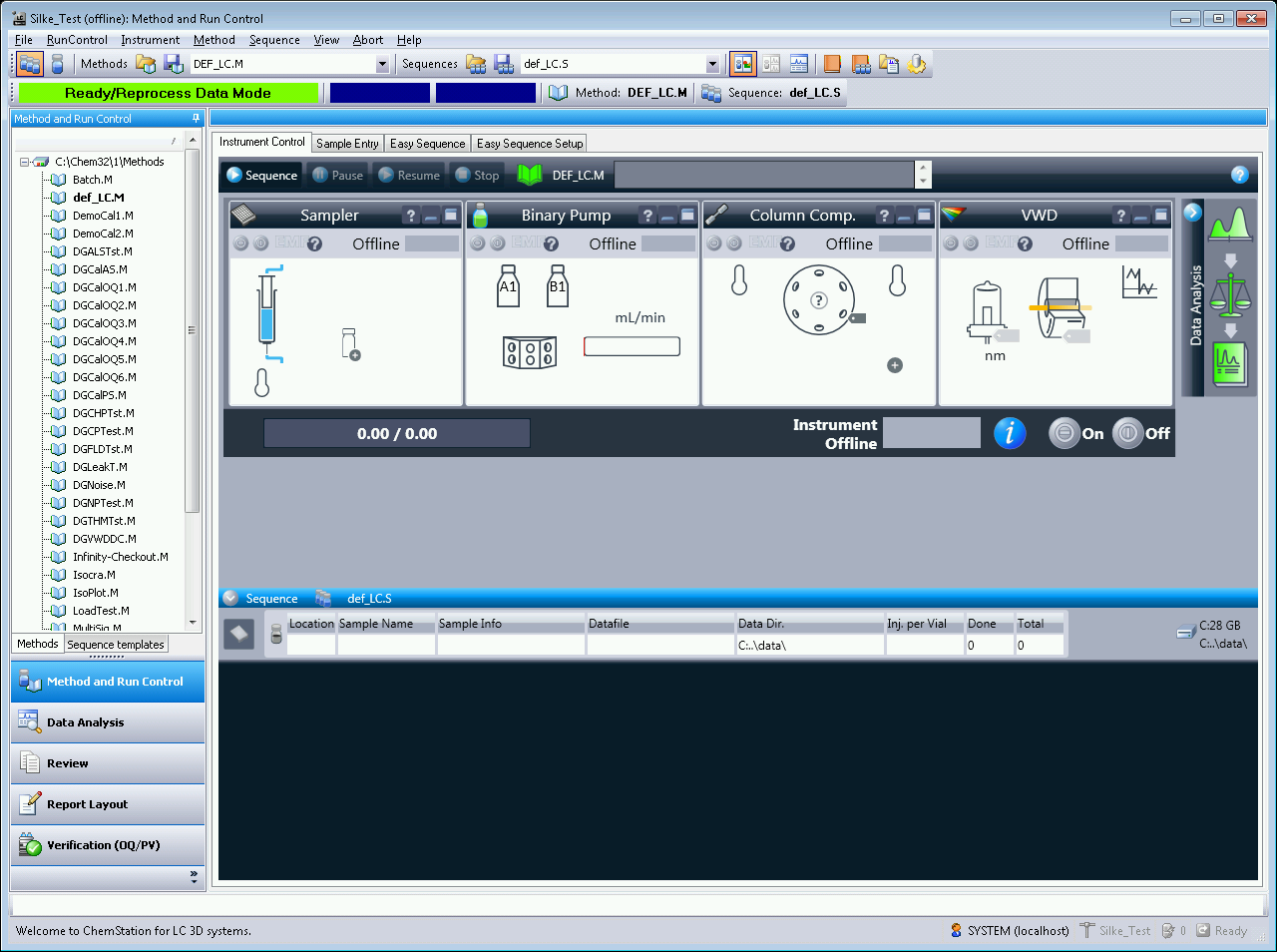This screenshot has width=1277, height=952.
Task: Open the Sequences dropdown showing def_LC.S
Action: 711,63
